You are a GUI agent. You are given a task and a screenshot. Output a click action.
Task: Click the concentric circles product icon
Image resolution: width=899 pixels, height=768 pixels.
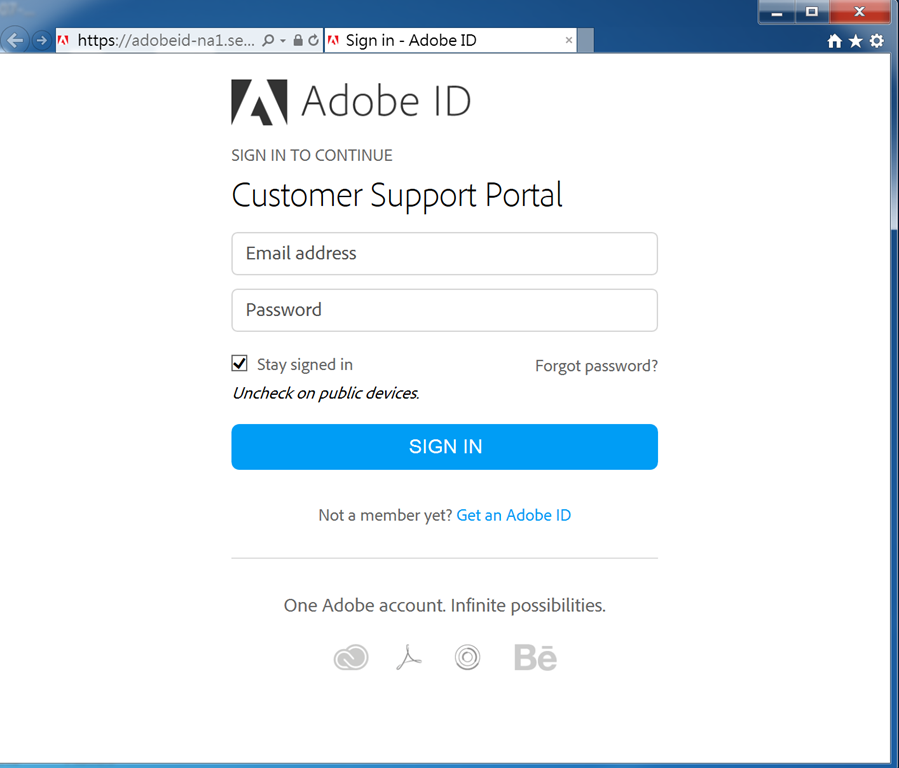tap(467, 657)
